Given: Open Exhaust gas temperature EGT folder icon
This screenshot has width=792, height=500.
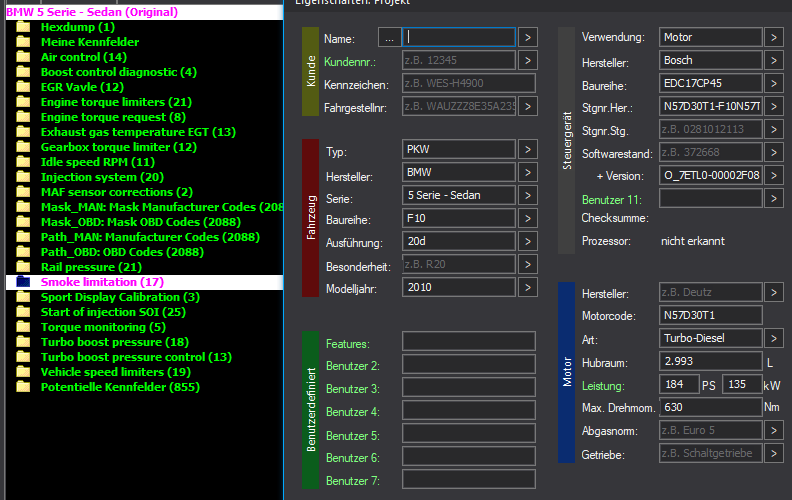Looking at the screenshot, I should 23,132.
